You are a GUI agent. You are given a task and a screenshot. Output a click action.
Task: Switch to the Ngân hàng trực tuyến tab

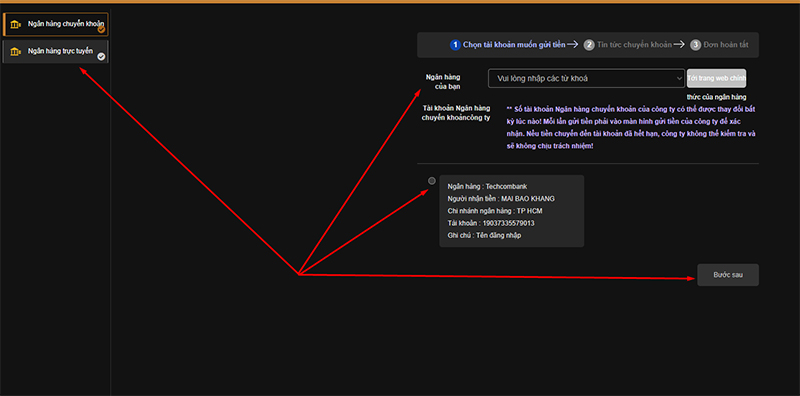pyautogui.click(x=55, y=52)
